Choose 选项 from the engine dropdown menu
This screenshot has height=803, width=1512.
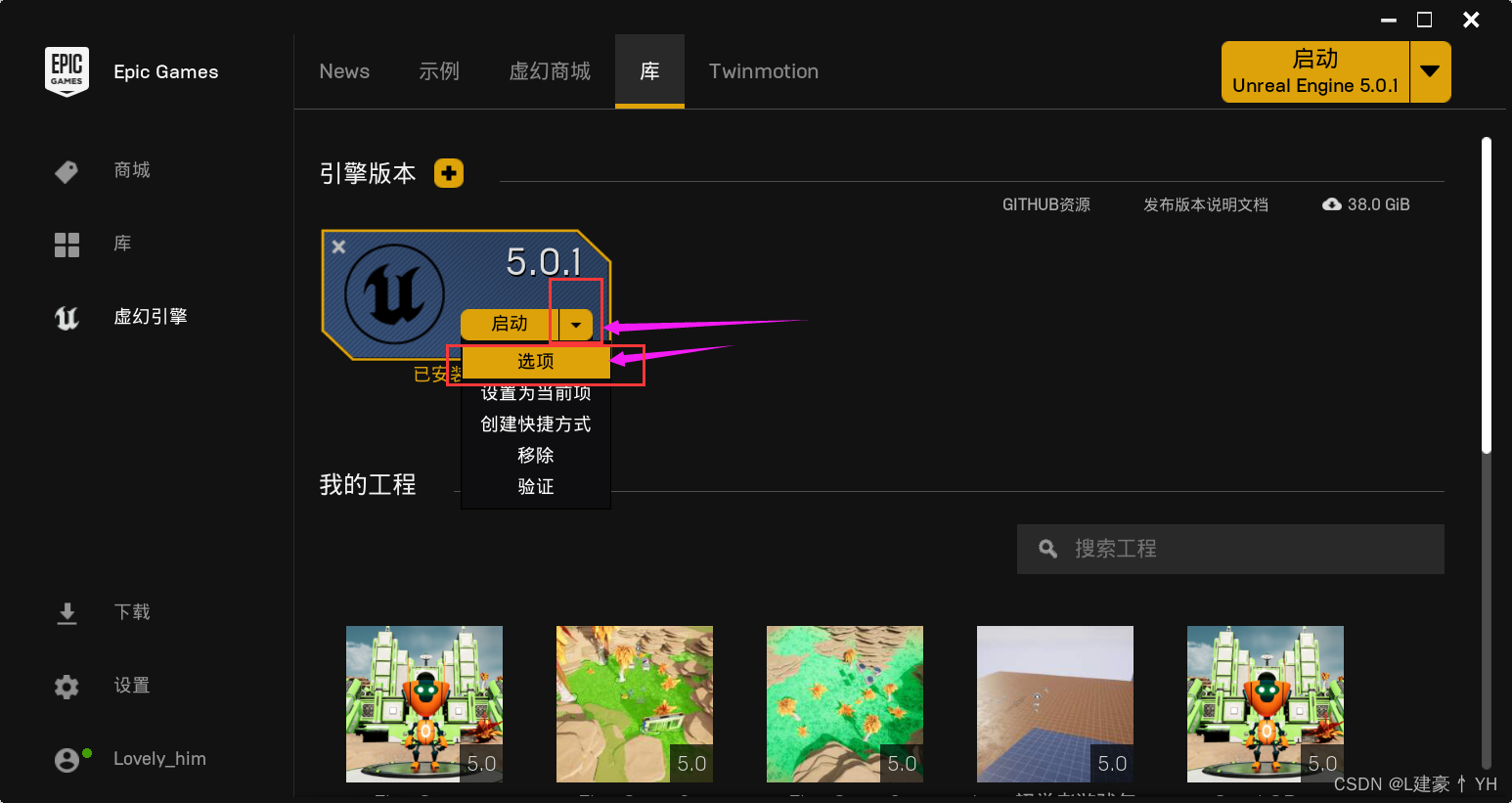(x=536, y=361)
